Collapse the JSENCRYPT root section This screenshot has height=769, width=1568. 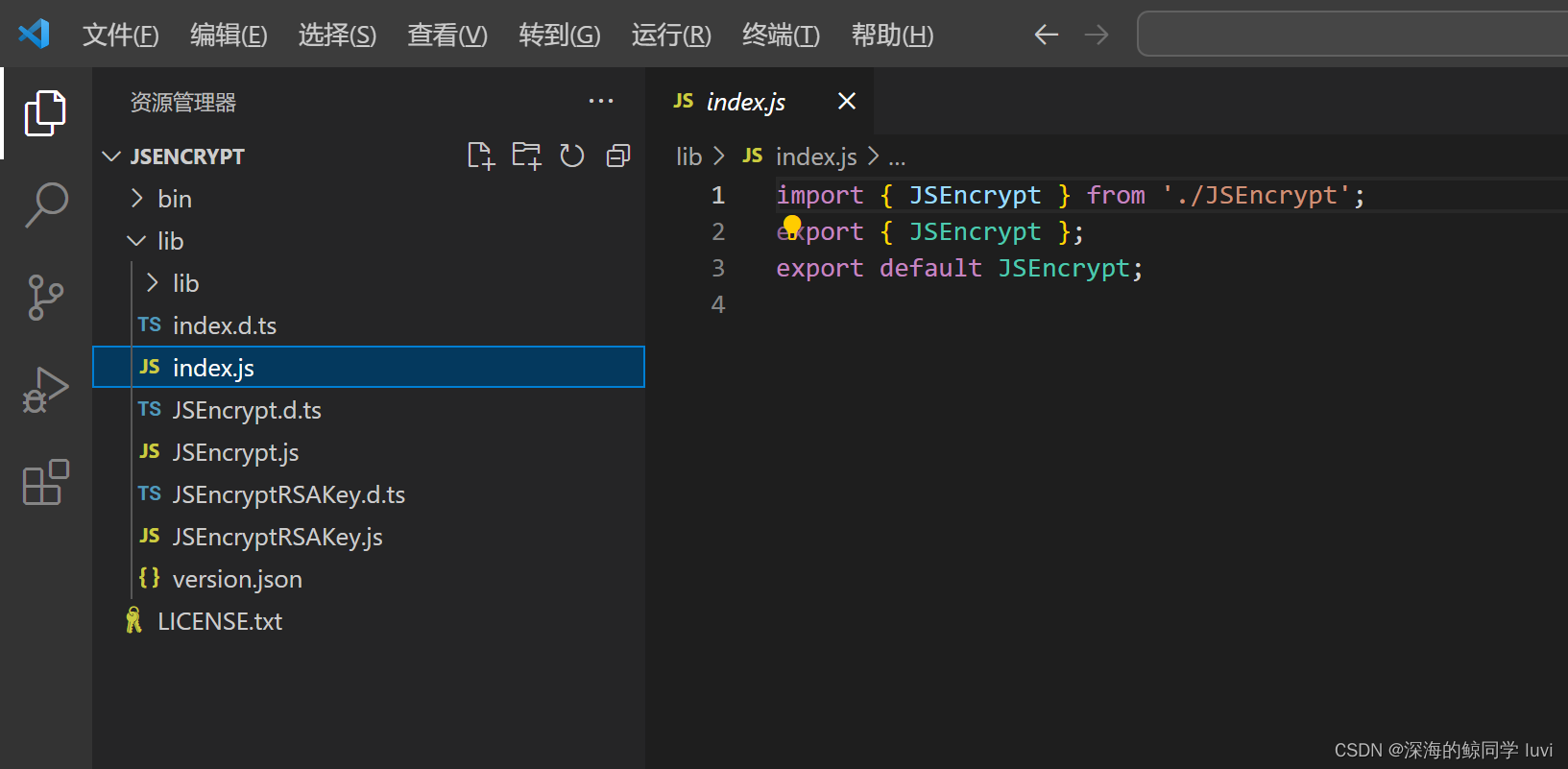(187, 156)
